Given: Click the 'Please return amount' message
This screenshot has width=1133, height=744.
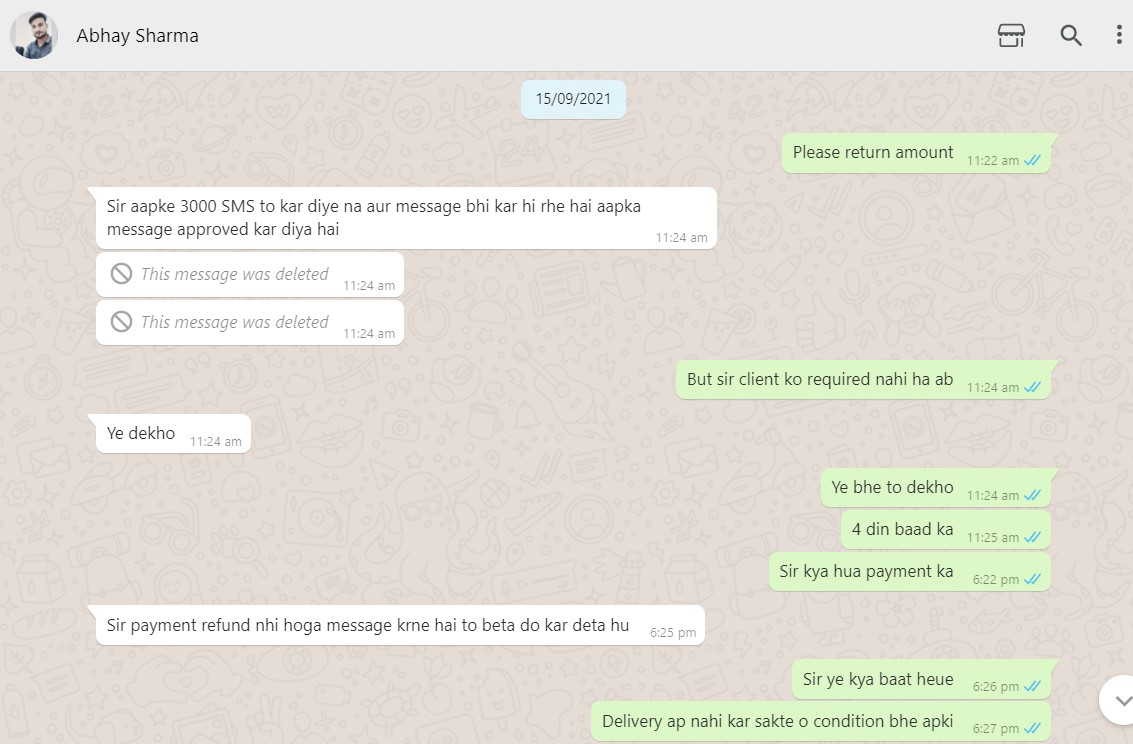Looking at the screenshot, I should 916,153.
